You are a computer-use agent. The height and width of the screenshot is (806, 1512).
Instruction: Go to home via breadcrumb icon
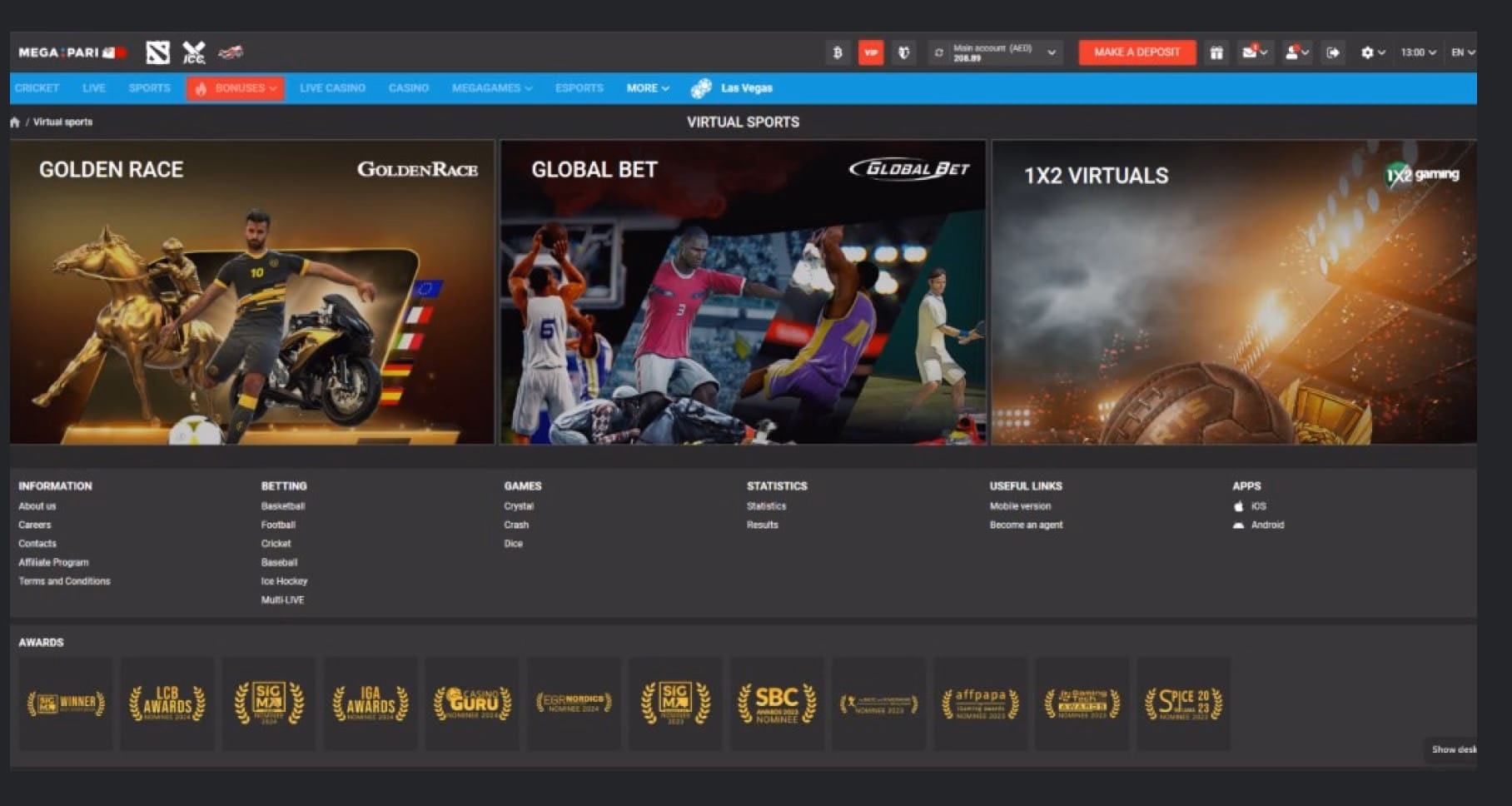(x=15, y=122)
